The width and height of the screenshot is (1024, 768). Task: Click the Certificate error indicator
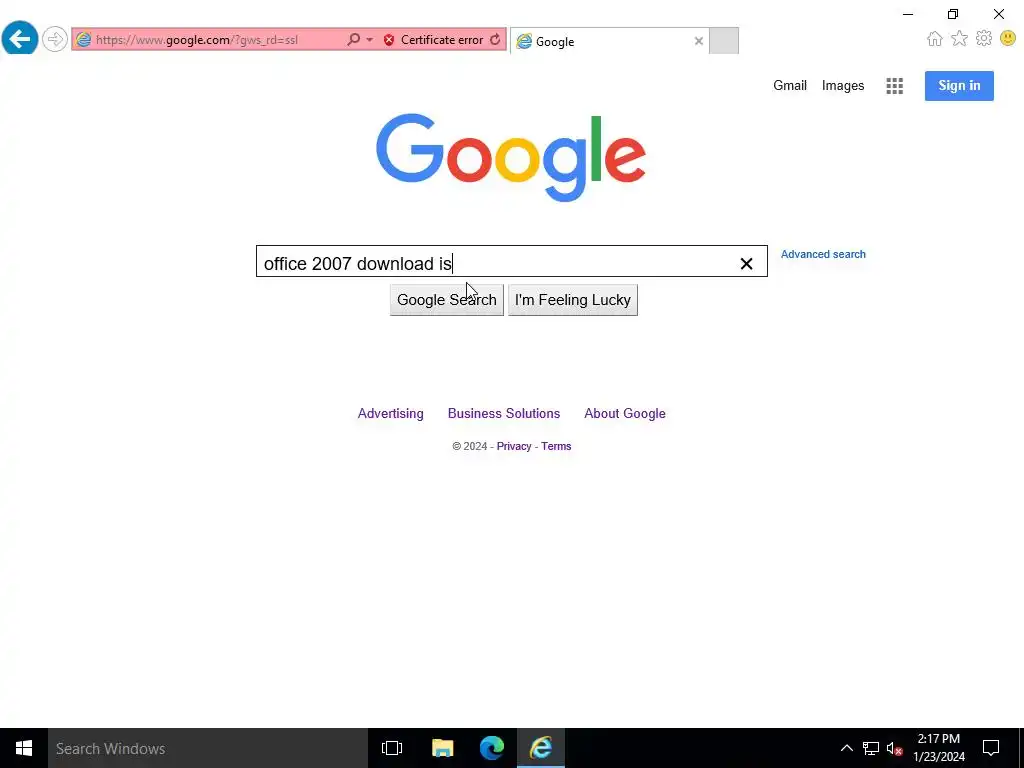click(x=434, y=40)
